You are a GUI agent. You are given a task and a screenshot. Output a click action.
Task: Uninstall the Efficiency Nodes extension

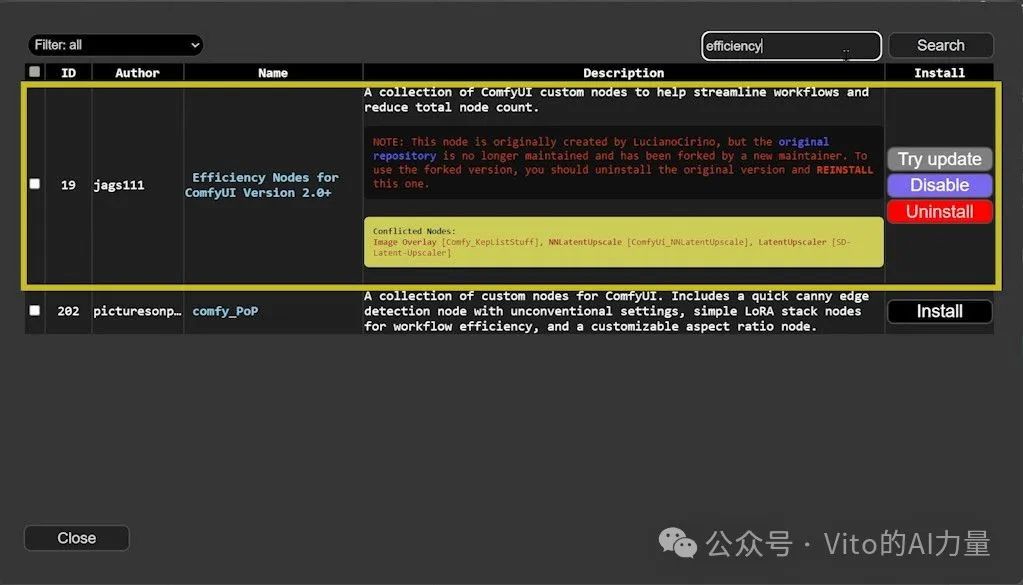click(x=939, y=212)
